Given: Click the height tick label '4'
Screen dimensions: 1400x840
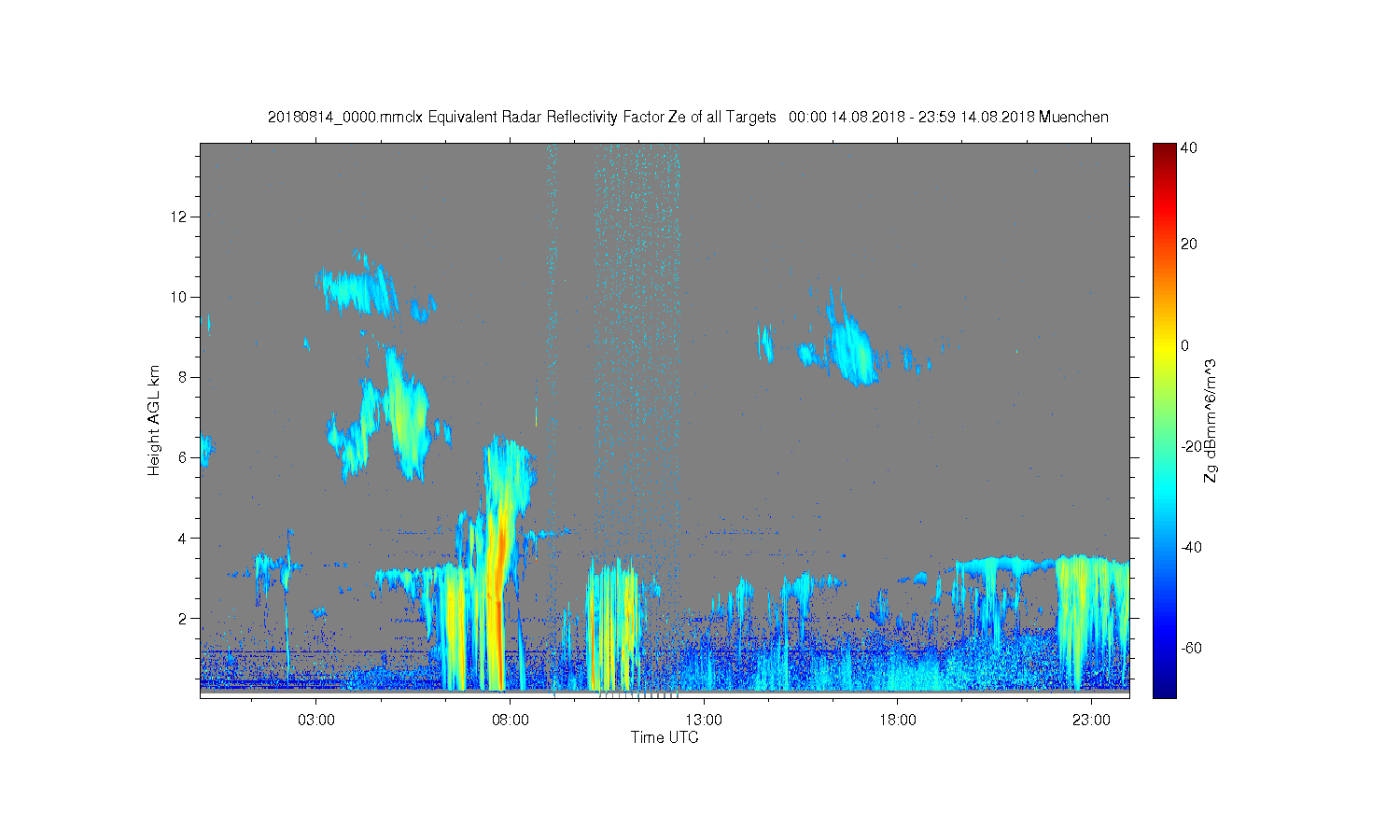Looking at the screenshot, I should [183, 538].
